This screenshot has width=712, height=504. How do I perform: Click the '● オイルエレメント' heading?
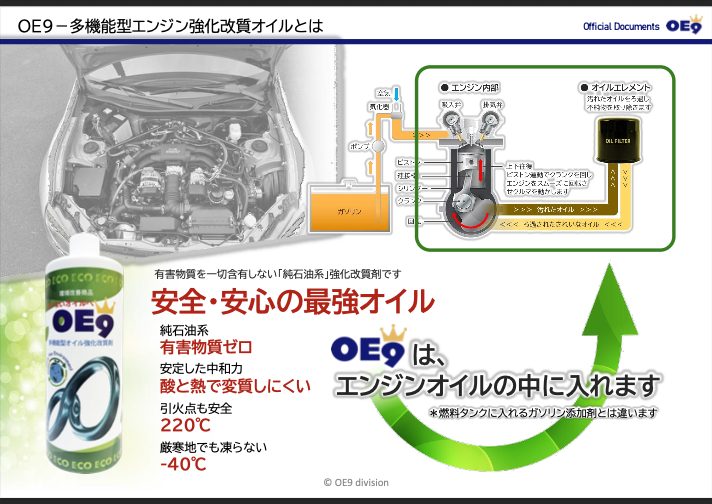(x=616, y=87)
